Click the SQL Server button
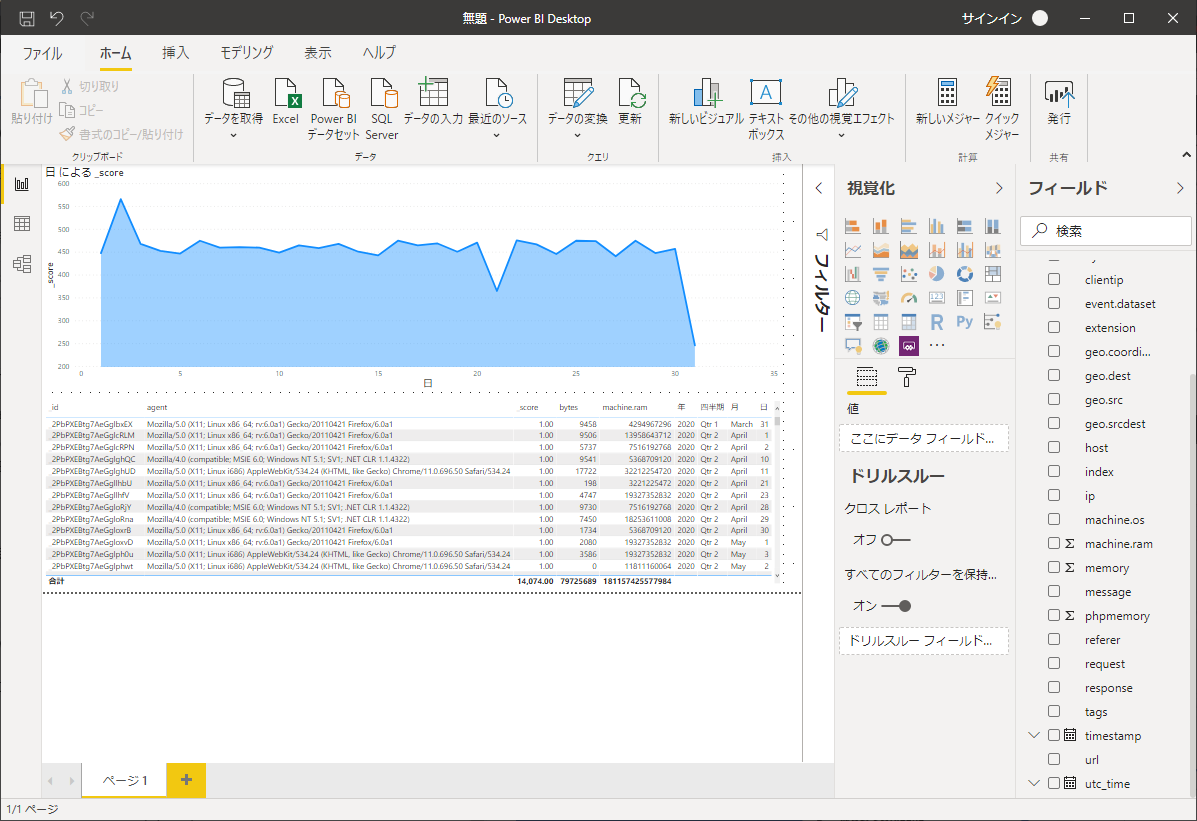Screen dimensions: 1197x821 [x=382, y=109]
